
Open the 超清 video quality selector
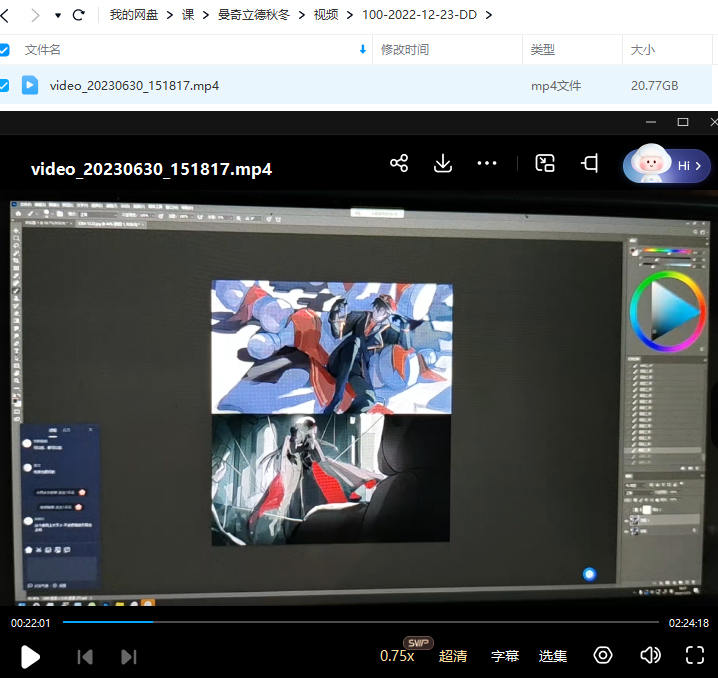(453, 656)
